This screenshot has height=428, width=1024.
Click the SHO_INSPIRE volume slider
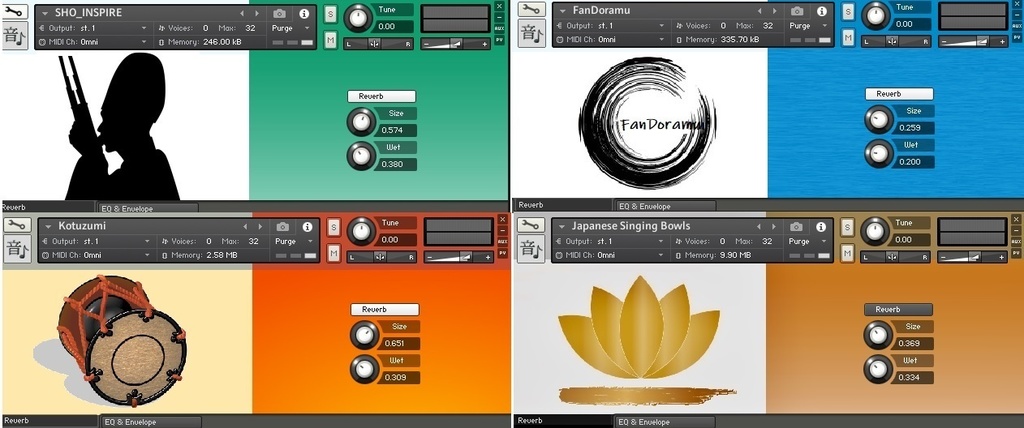click(456, 44)
